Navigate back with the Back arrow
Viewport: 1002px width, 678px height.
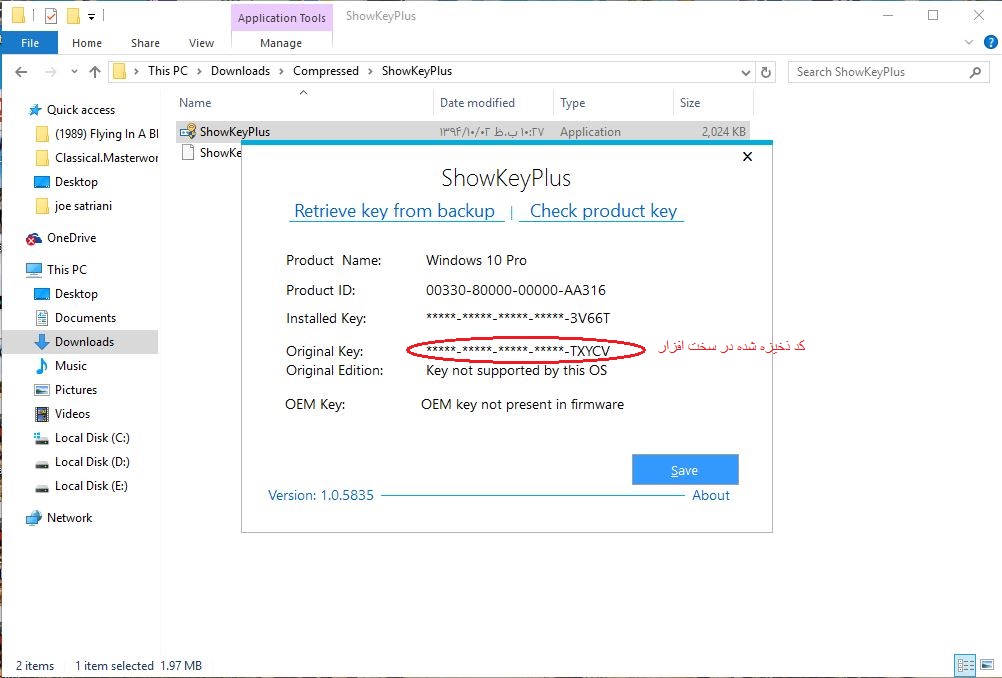pyautogui.click(x=22, y=72)
